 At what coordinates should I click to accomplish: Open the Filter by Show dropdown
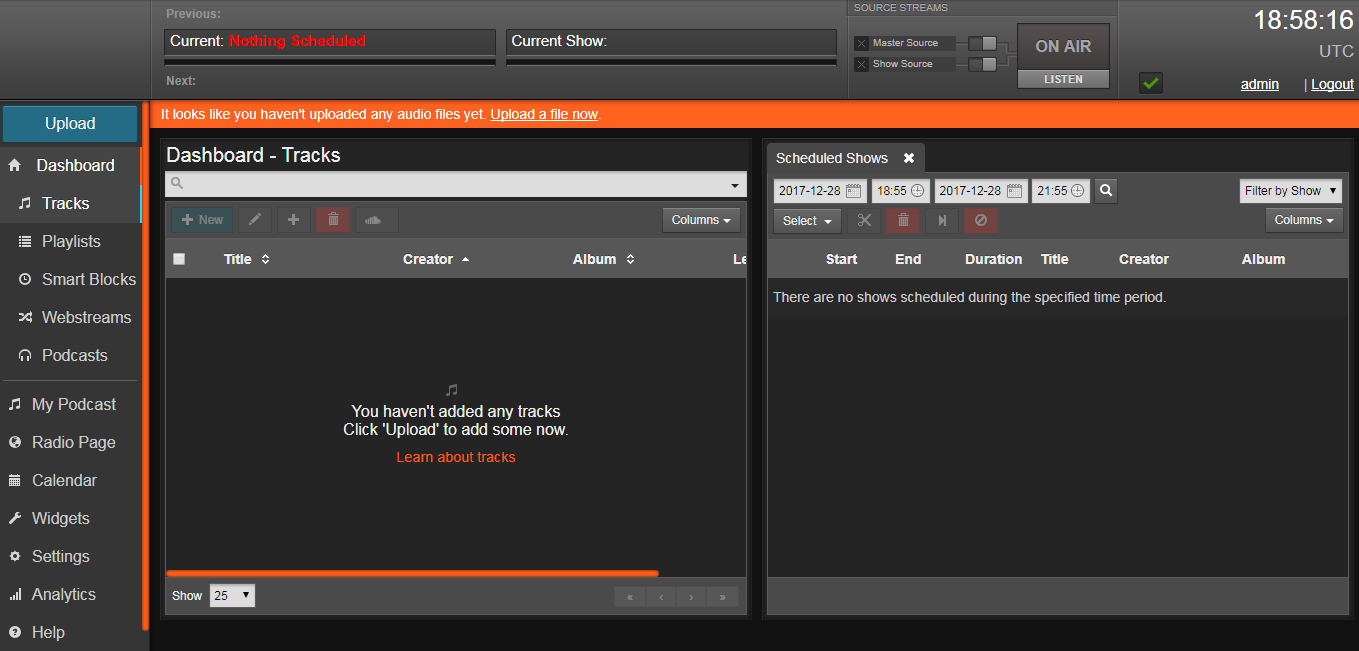(x=1291, y=191)
